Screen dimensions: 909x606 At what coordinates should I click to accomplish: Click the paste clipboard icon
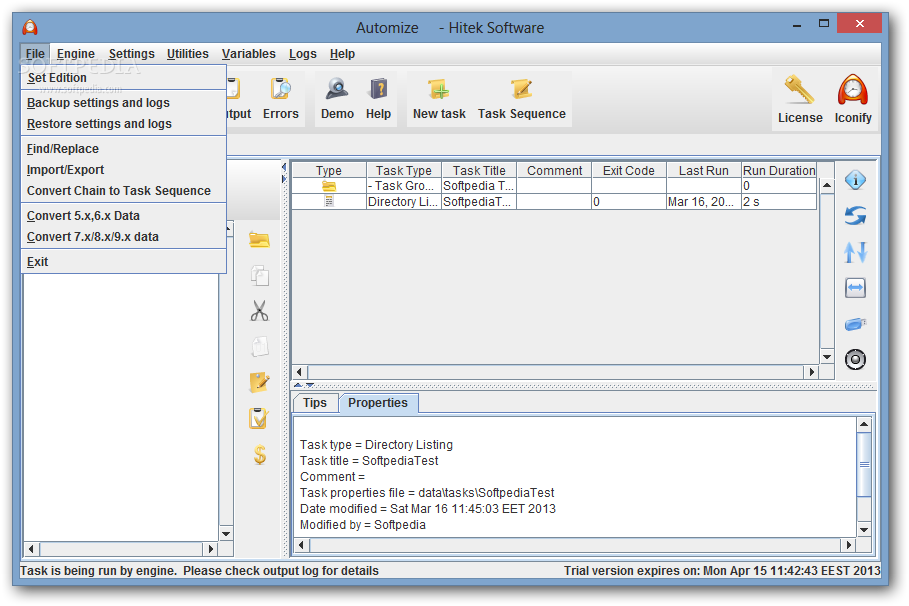click(x=259, y=347)
